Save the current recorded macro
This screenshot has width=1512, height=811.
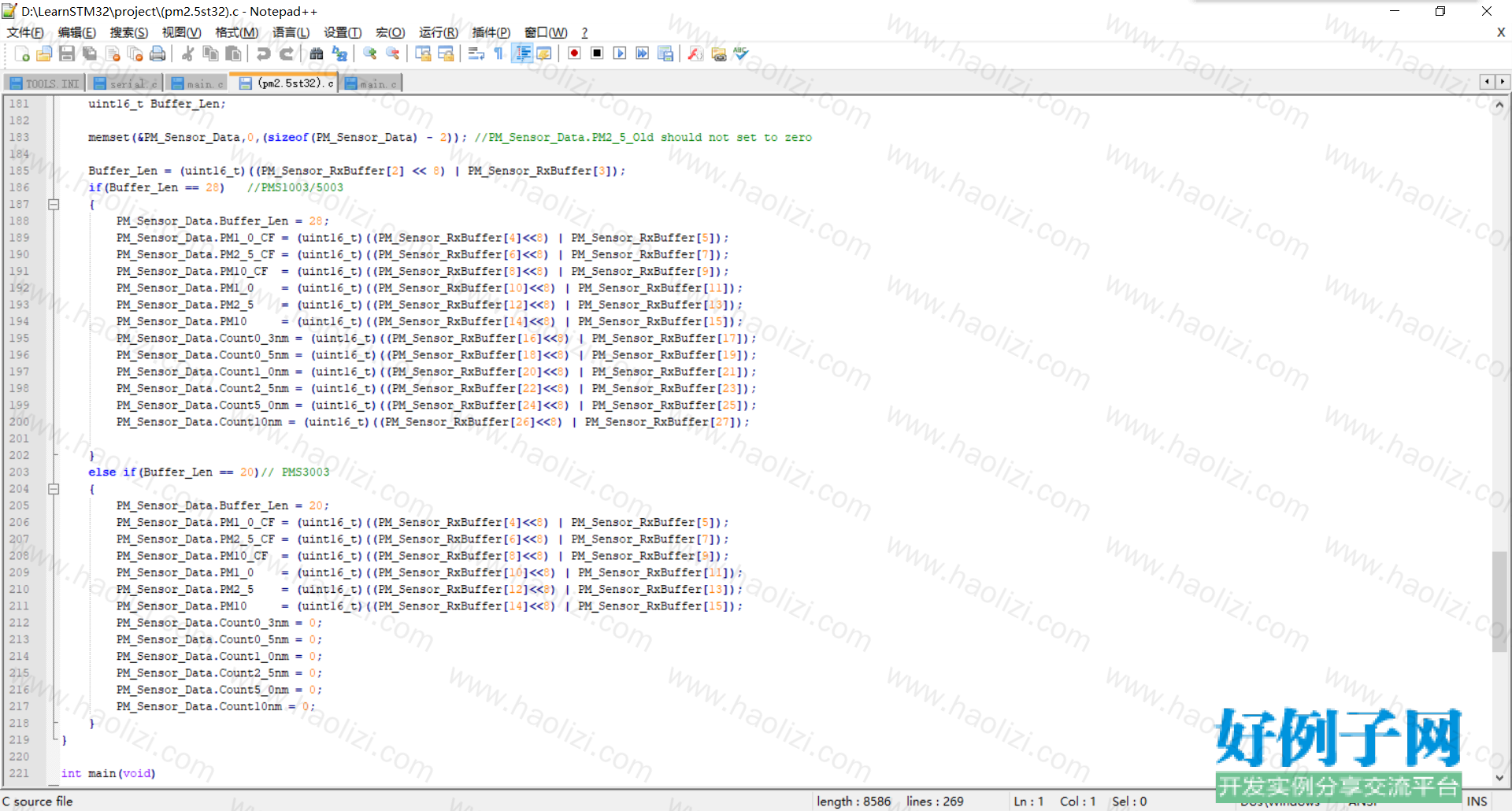(x=665, y=54)
